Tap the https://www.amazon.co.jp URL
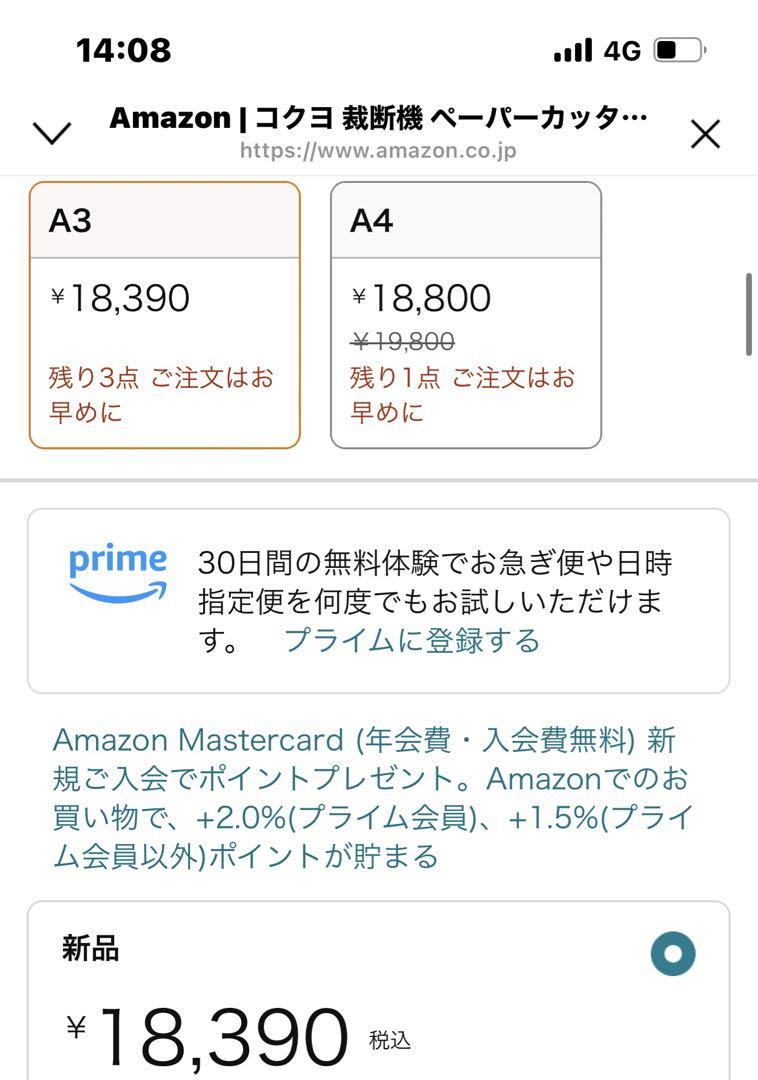This screenshot has width=758, height=1080. [x=378, y=150]
